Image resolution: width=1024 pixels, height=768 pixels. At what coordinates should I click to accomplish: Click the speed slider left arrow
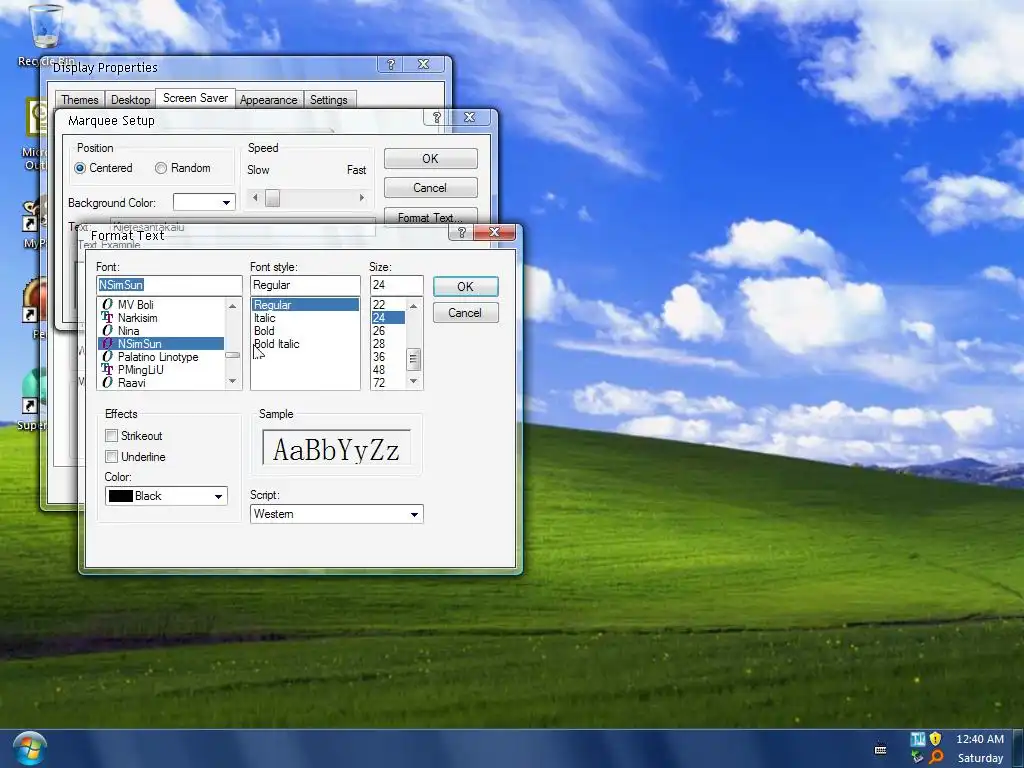pyautogui.click(x=255, y=198)
